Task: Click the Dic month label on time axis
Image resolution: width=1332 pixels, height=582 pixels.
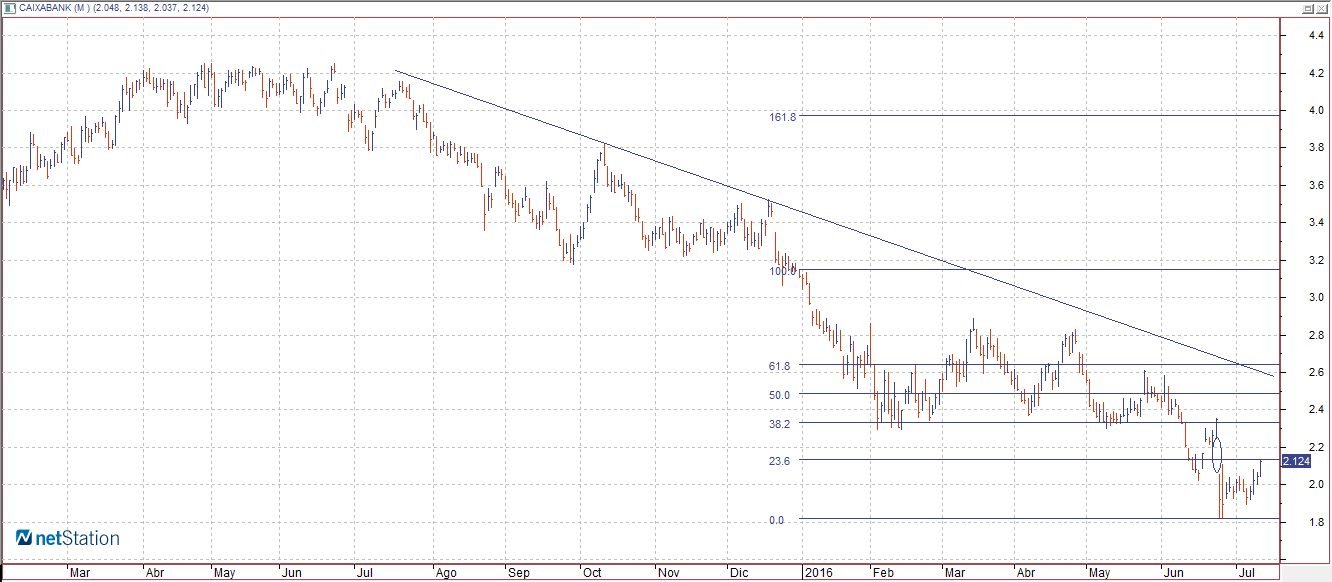Action: (739, 574)
